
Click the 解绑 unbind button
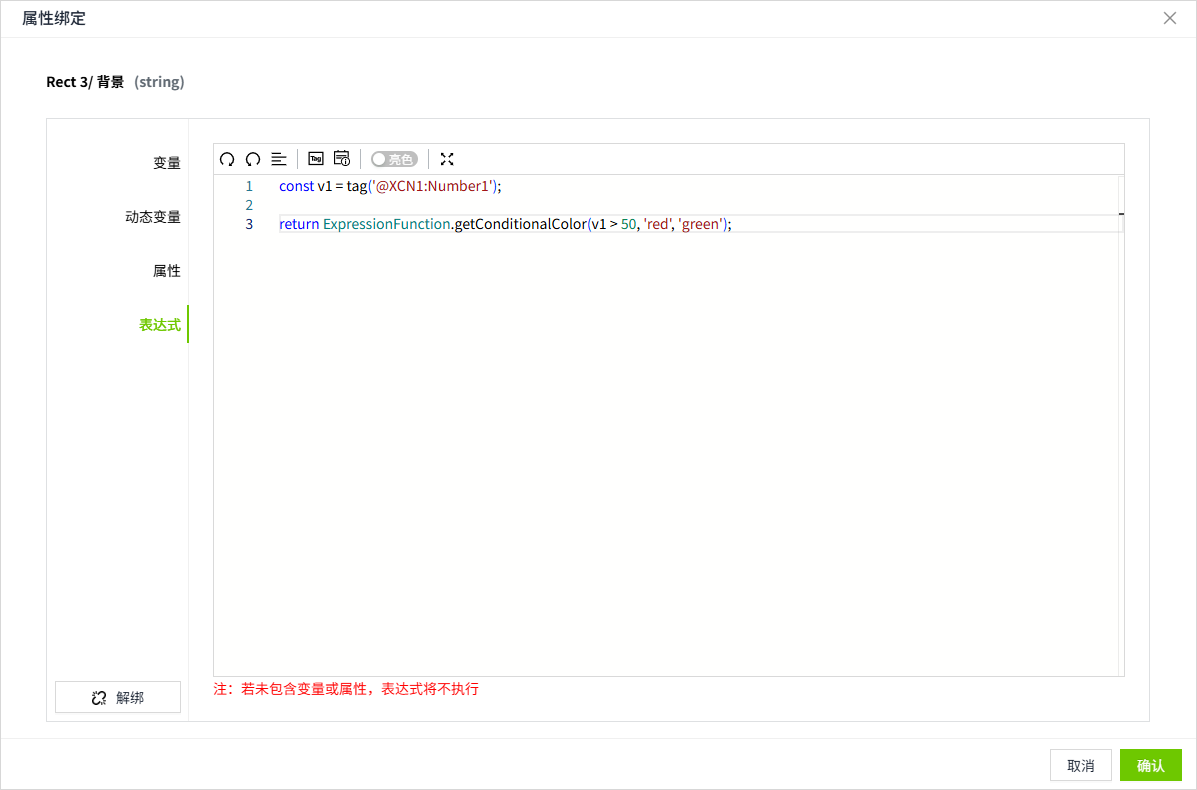(x=117, y=696)
